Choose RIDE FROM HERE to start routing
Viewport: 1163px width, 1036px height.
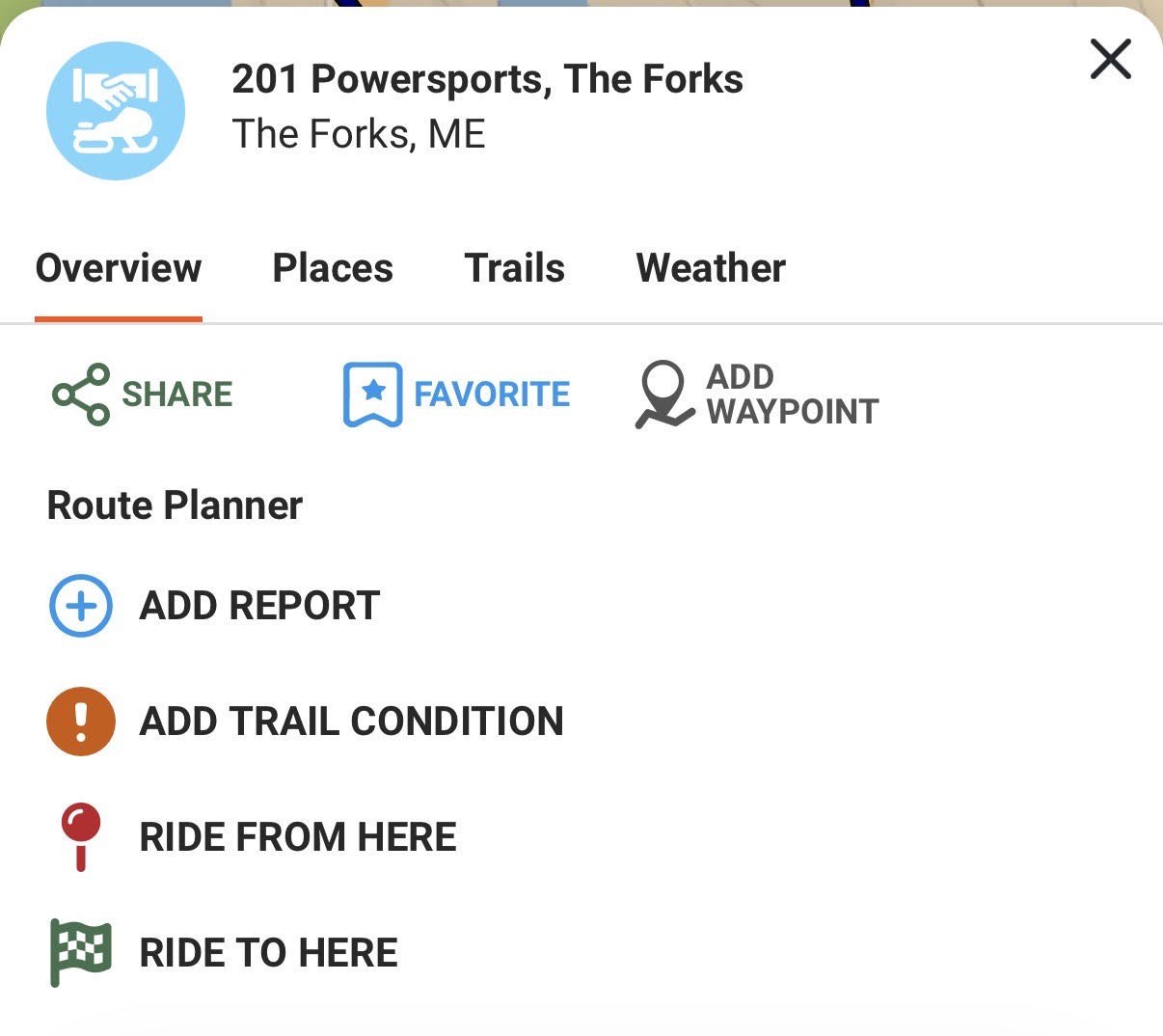299,836
